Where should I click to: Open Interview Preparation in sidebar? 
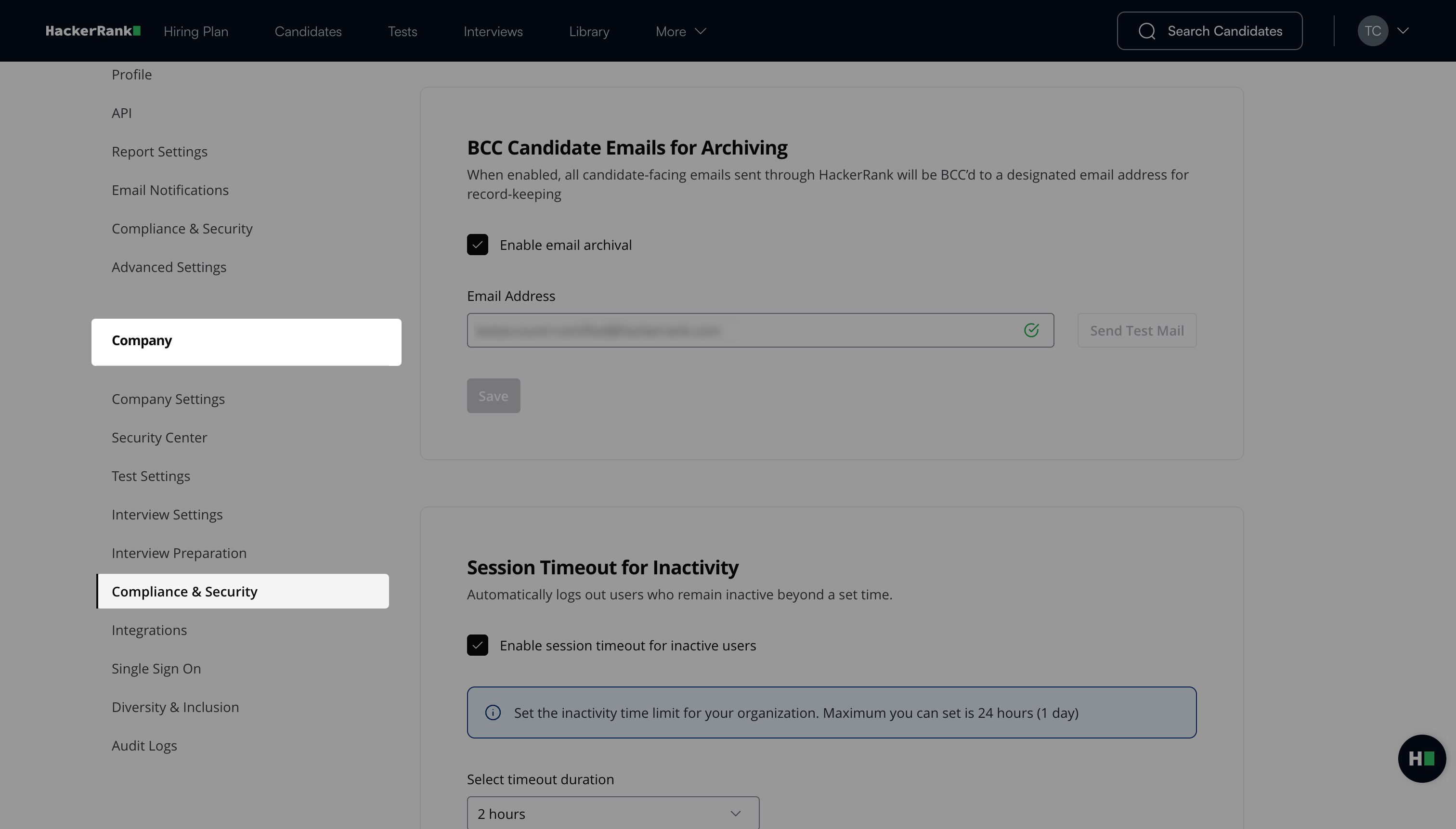point(179,553)
